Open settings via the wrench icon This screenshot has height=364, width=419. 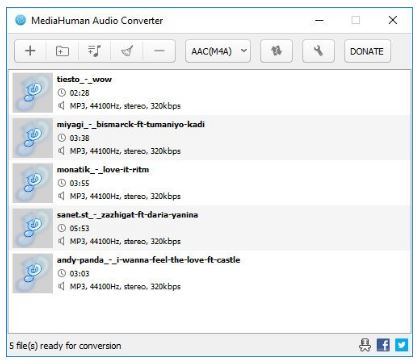coord(318,51)
